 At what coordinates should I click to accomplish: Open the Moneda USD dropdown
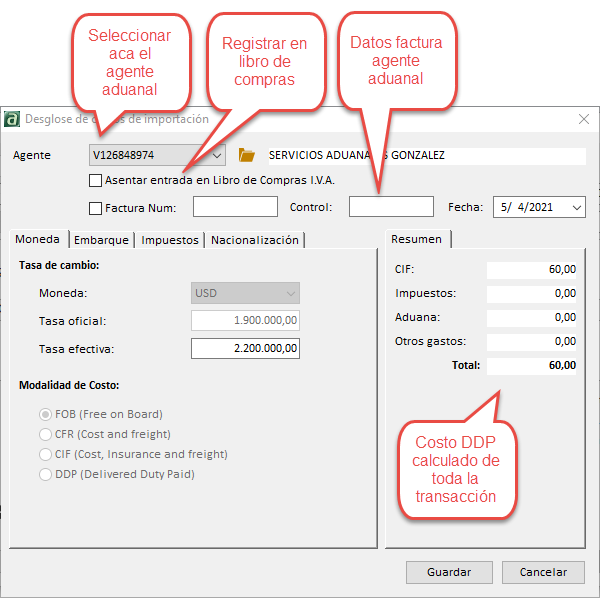[290, 294]
